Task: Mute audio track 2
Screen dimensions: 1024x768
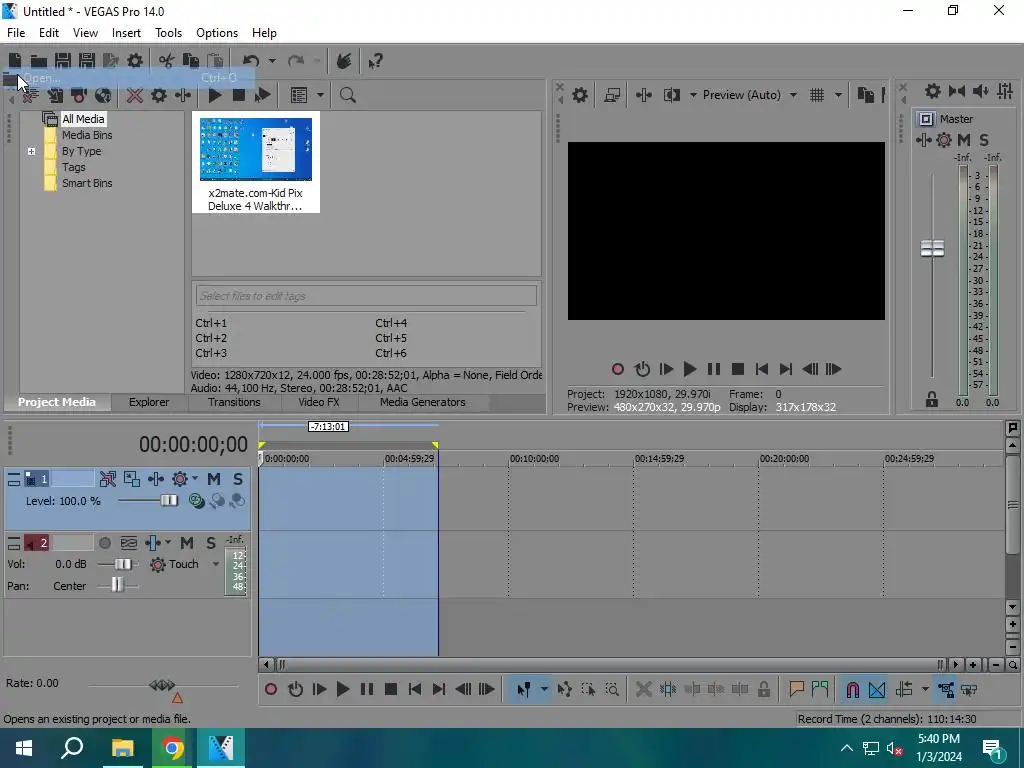Action: point(187,543)
